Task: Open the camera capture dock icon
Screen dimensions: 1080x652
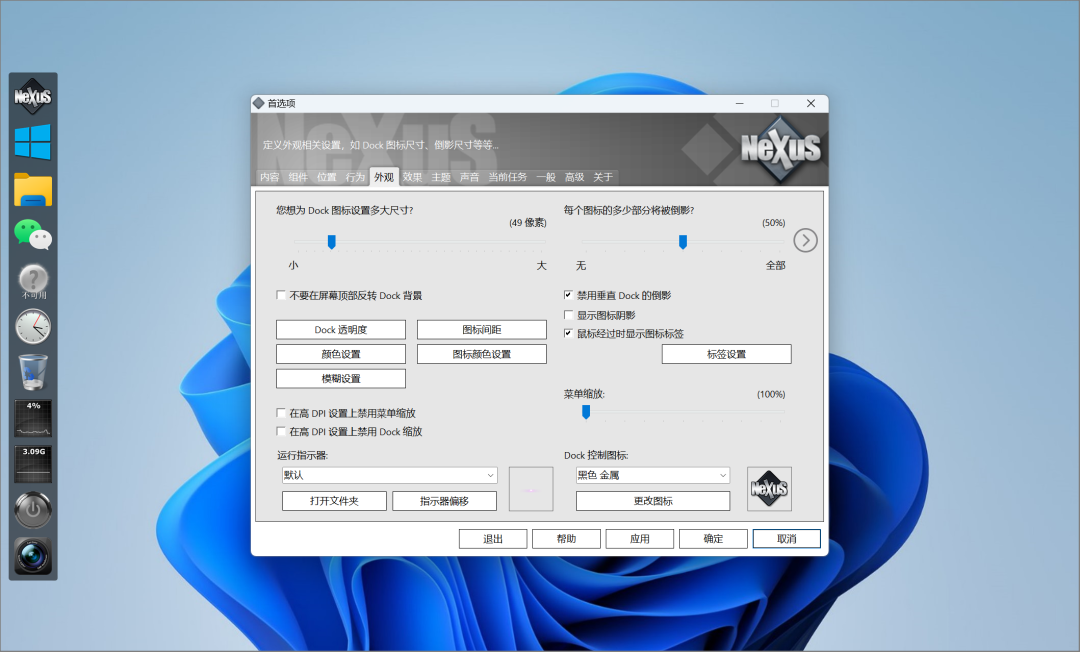Action: tap(33, 556)
